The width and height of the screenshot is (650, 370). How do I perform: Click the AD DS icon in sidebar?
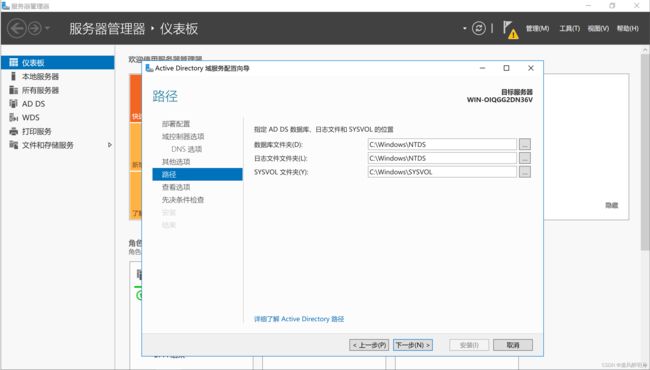14,104
